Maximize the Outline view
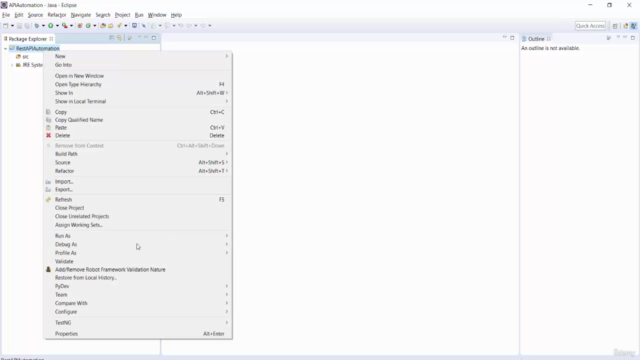The height and width of the screenshot is (360, 640). coord(633,38)
